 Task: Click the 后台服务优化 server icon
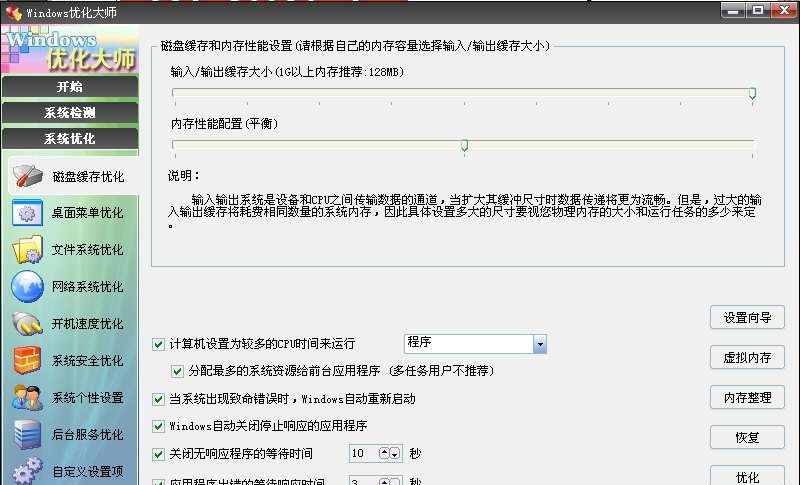tap(27, 435)
